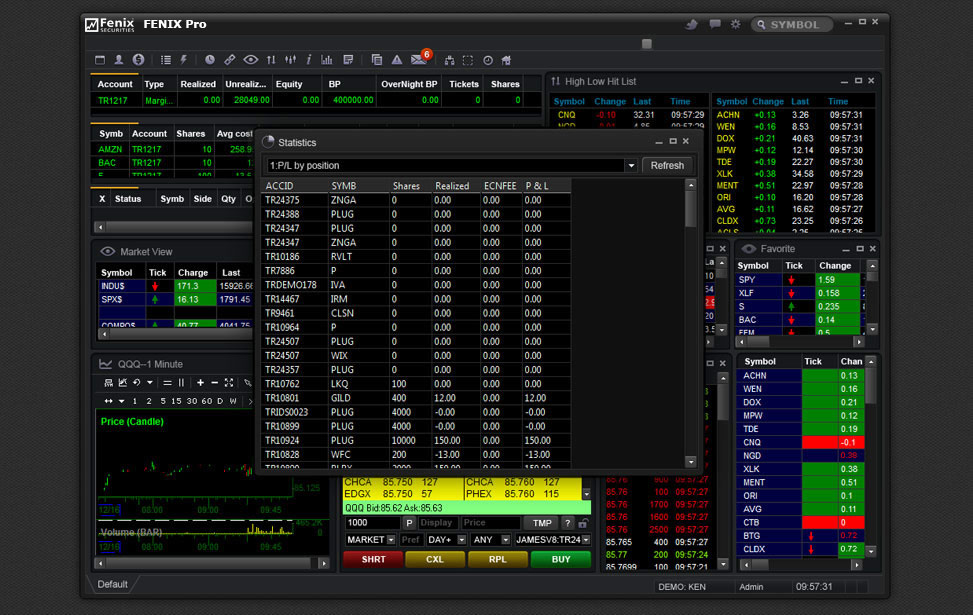Viewport: 973px width, 615px height.
Task: Click the network hierarchy toolbar icon
Action: pos(449,60)
